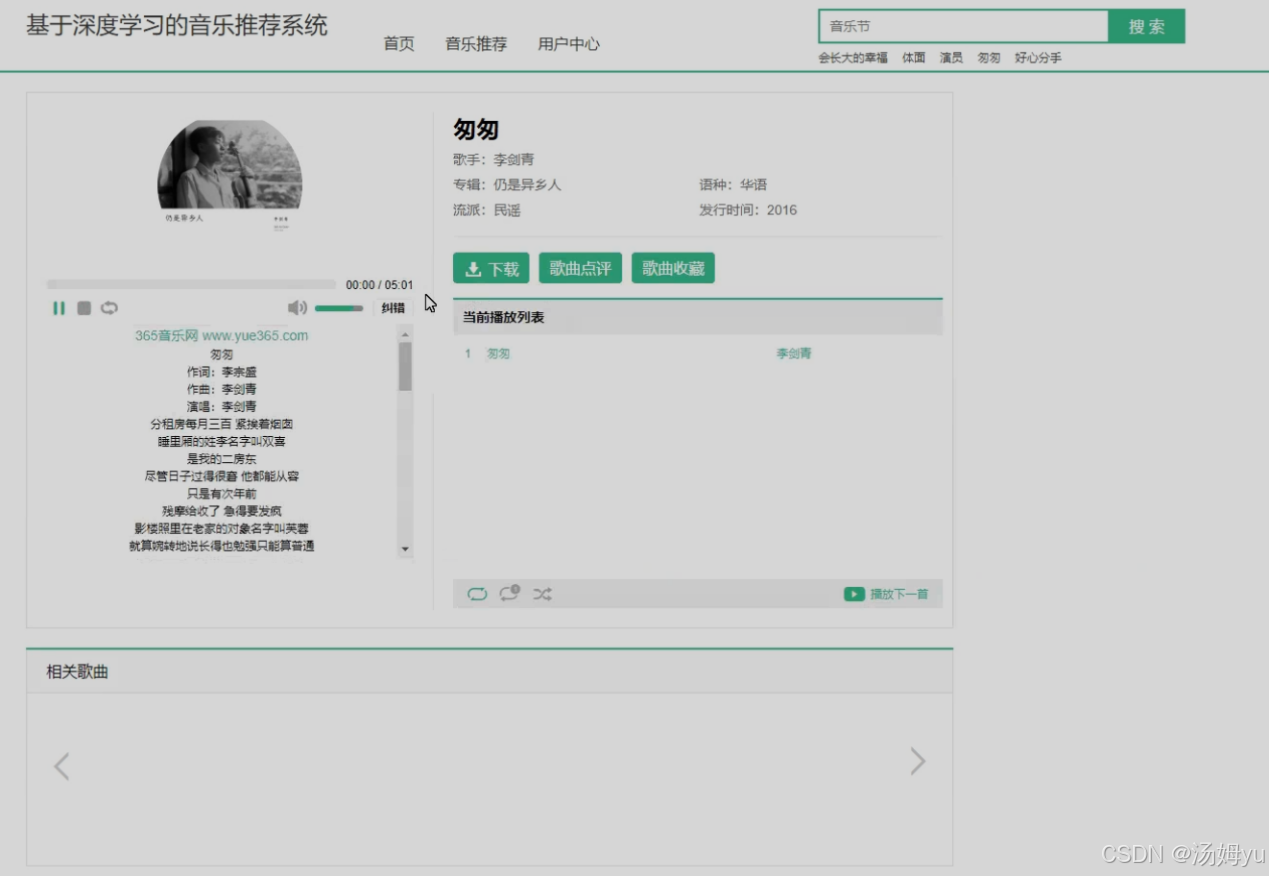1269x876 pixels.
Task: Click the album cover thumbnail 仍是异乡人
Action: pos(230,176)
